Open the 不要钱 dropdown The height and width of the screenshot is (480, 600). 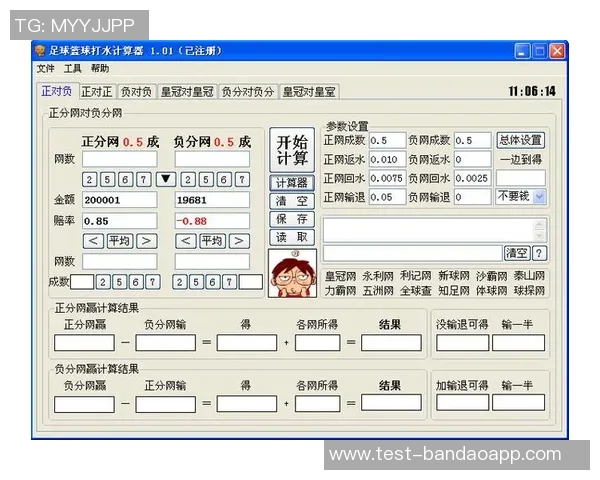pos(540,197)
